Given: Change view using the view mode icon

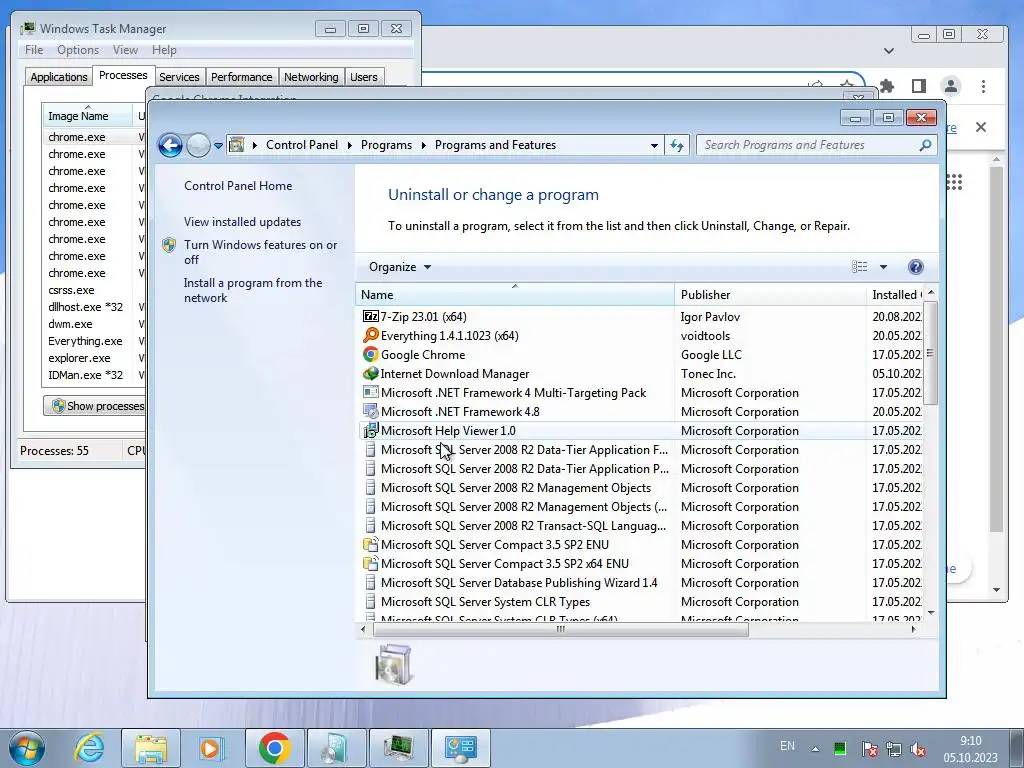Looking at the screenshot, I should click(x=859, y=266).
